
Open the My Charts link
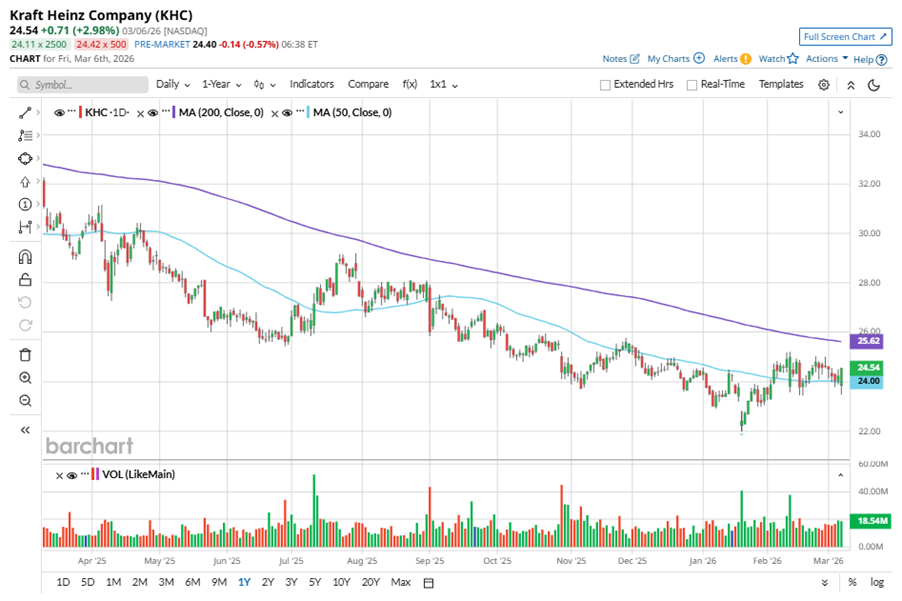click(668, 59)
